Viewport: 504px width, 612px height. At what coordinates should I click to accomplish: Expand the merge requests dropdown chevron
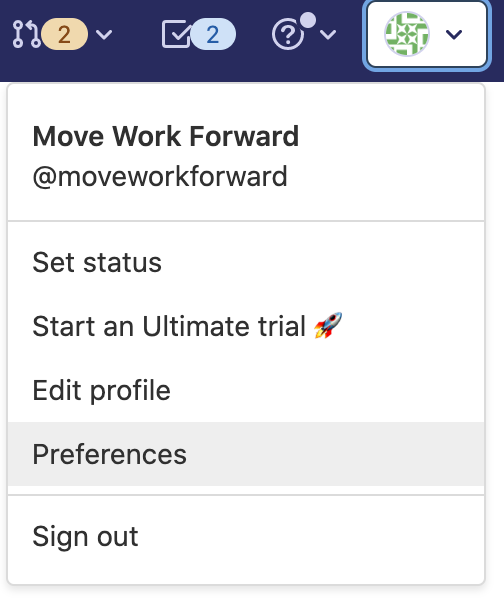click(x=104, y=35)
